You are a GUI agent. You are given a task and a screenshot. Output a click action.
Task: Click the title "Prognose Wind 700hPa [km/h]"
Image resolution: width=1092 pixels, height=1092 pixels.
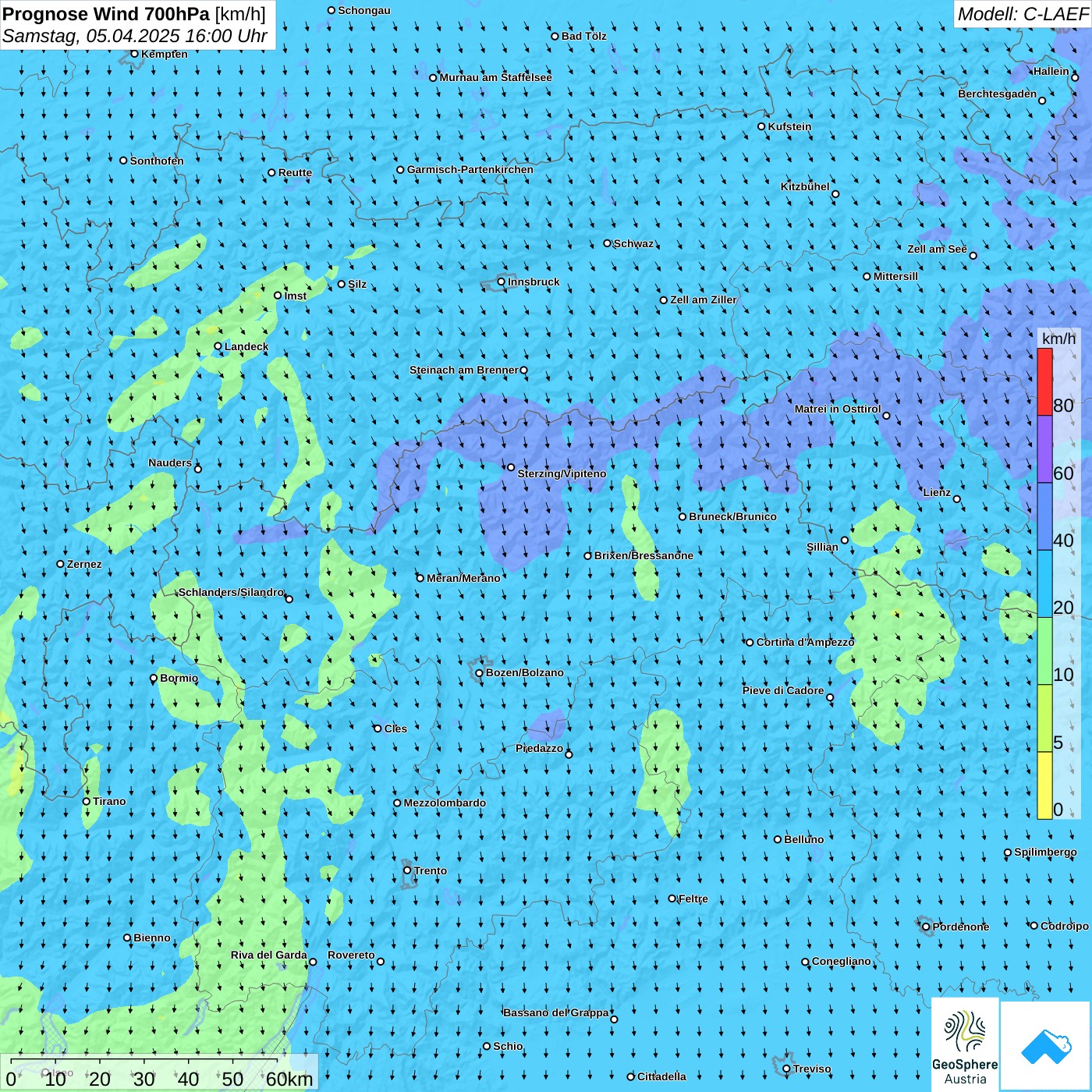coord(134,14)
